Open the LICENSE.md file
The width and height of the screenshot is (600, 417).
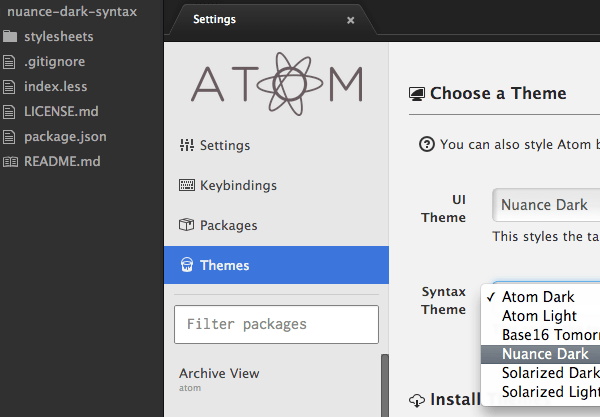point(61,111)
